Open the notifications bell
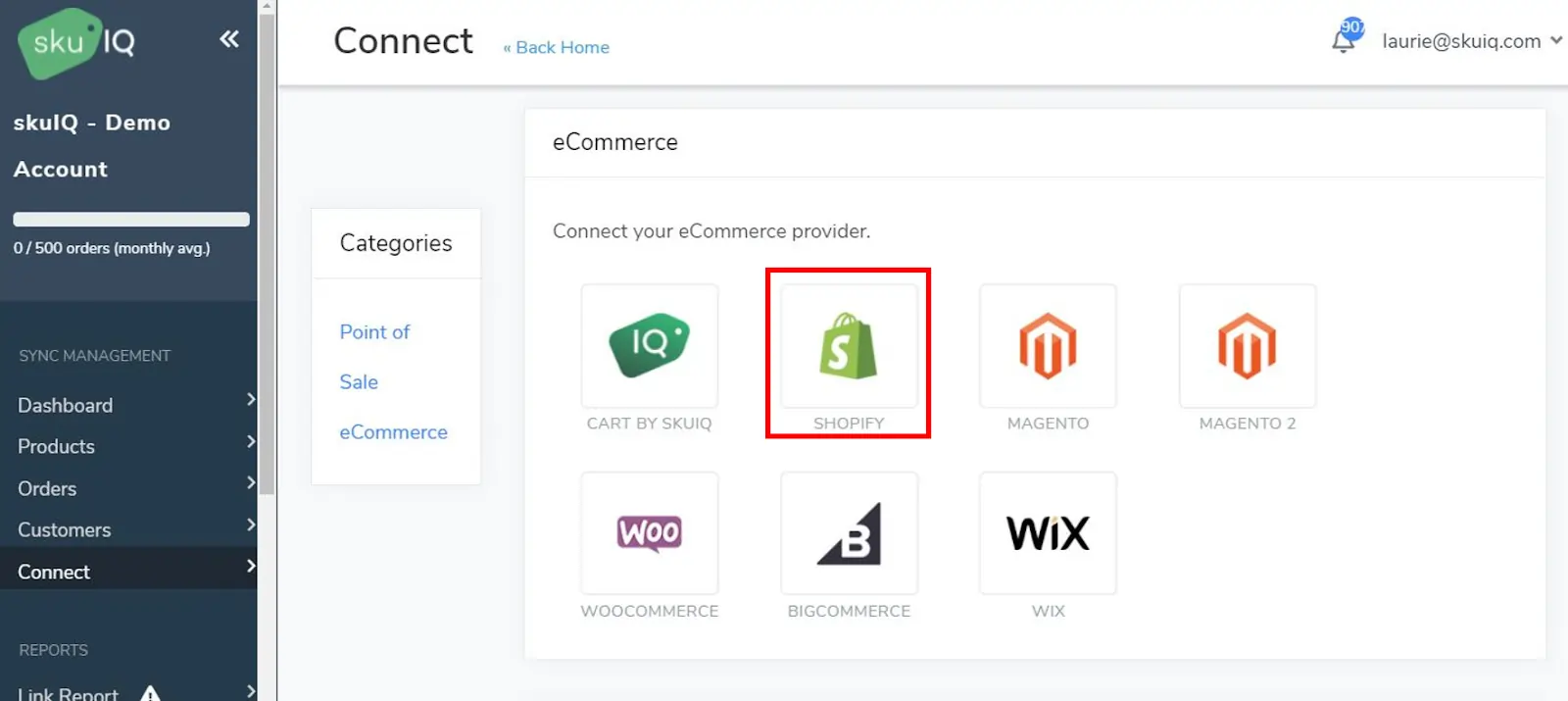This screenshot has width=1568, height=701. (x=1344, y=41)
